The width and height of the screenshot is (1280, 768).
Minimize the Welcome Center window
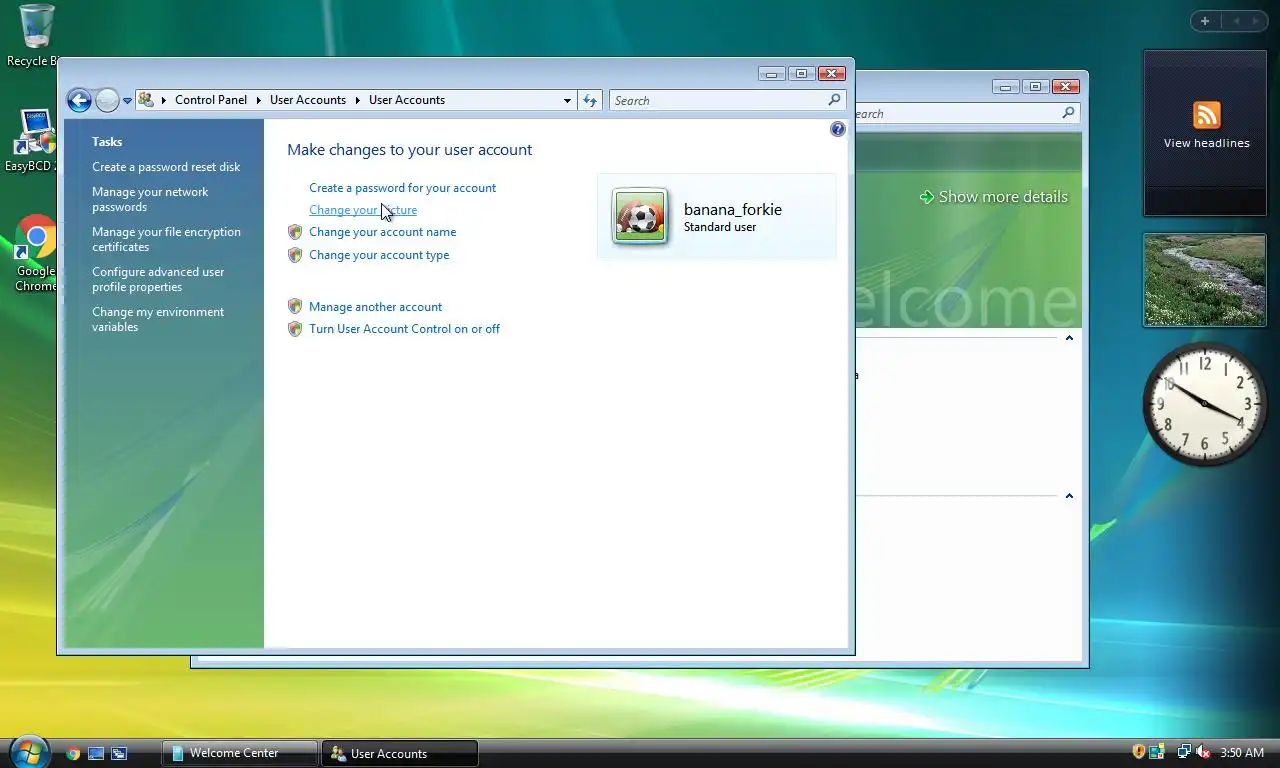click(1005, 87)
